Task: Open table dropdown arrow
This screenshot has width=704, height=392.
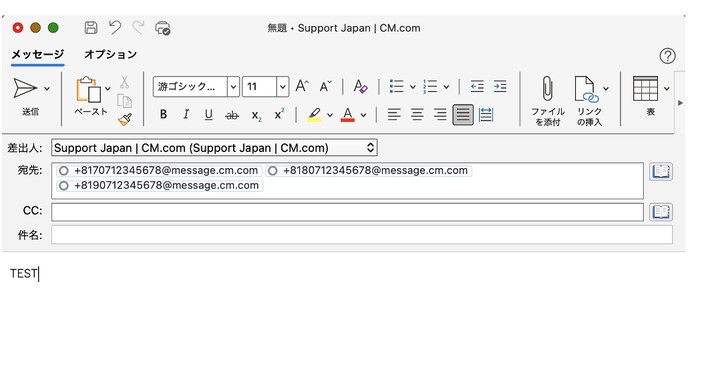Action: (667, 89)
